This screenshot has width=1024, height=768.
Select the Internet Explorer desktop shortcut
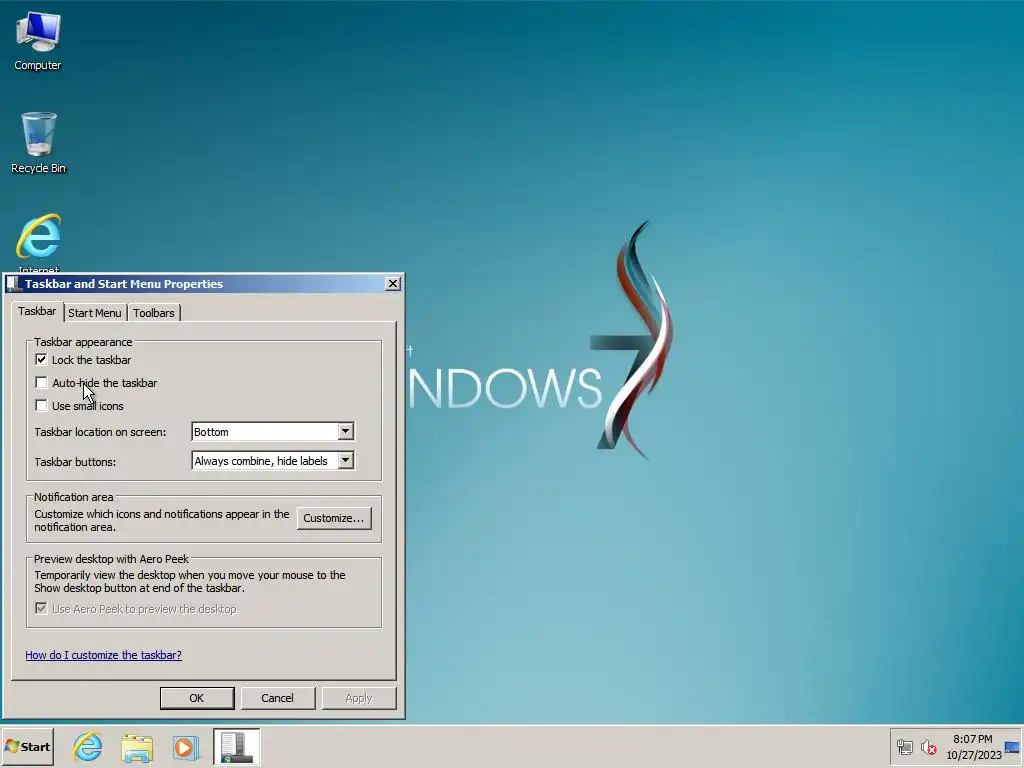point(39,242)
